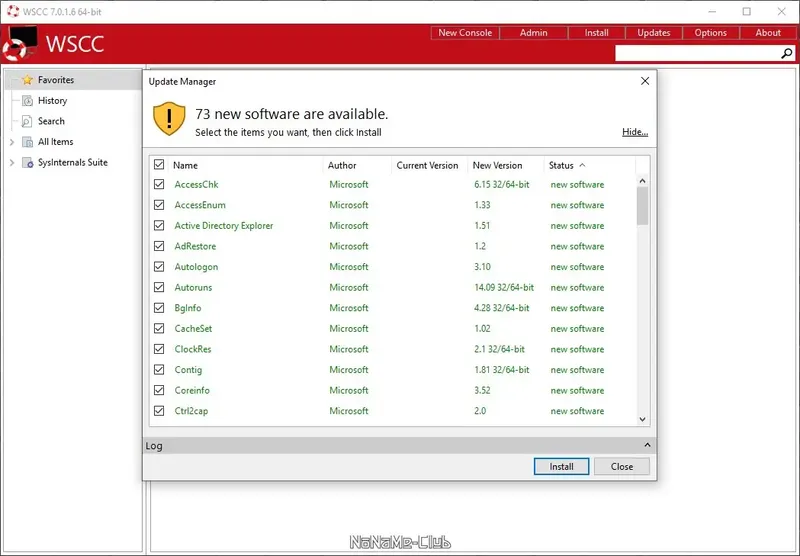Image resolution: width=800 pixels, height=556 pixels.
Task: Select Search in the sidebar
Action: pyautogui.click(x=51, y=121)
